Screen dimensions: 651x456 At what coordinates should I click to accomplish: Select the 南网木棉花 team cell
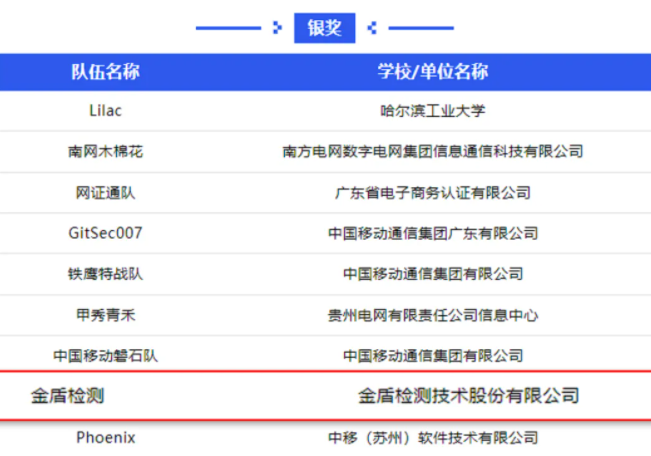pyautogui.click(x=105, y=151)
